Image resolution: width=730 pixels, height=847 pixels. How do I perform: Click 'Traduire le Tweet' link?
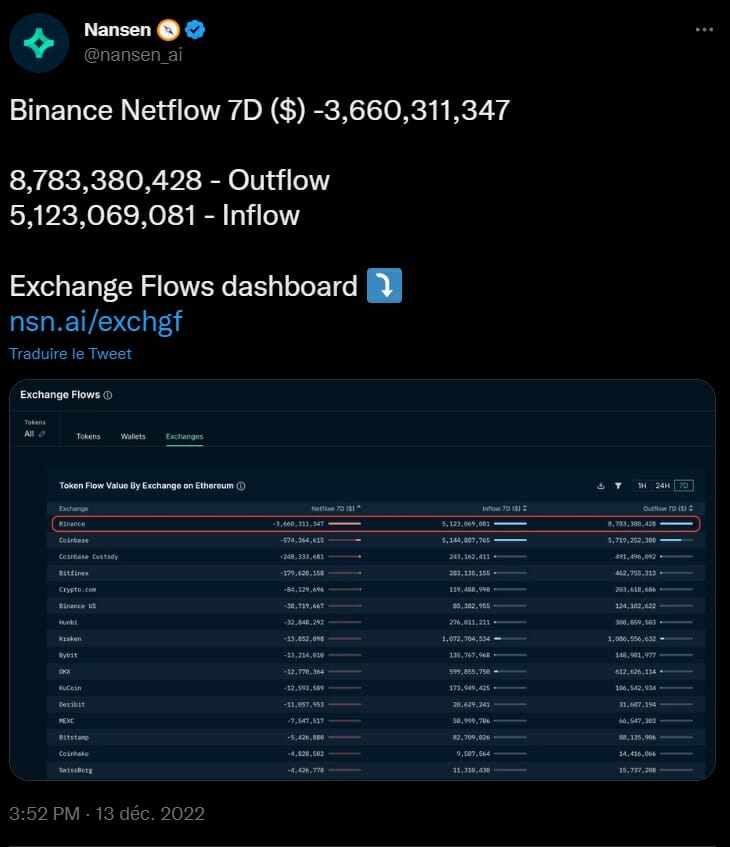[70, 354]
